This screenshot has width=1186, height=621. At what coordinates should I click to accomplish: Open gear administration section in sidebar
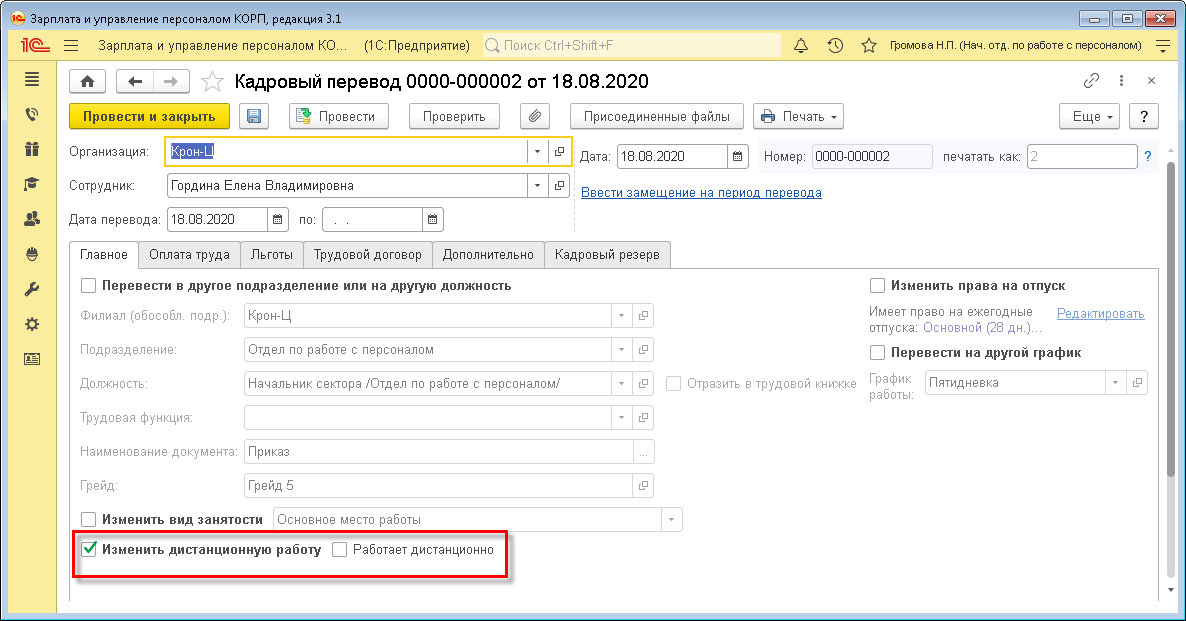(x=32, y=324)
